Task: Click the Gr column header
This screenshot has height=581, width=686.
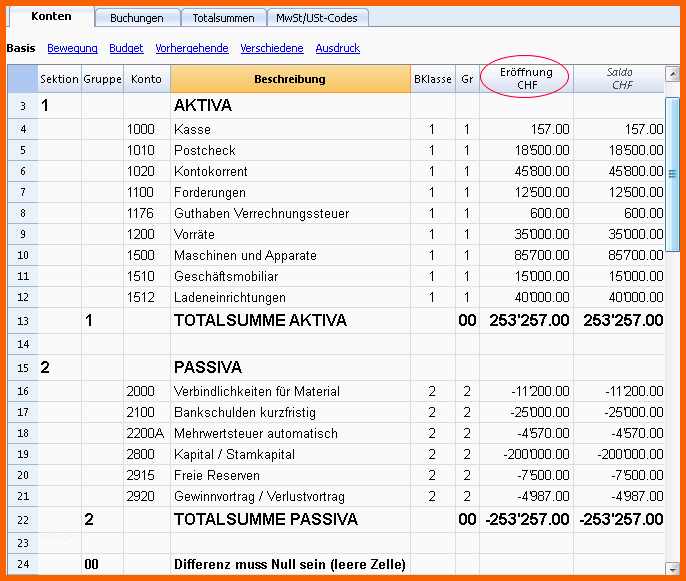Action: (467, 79)
